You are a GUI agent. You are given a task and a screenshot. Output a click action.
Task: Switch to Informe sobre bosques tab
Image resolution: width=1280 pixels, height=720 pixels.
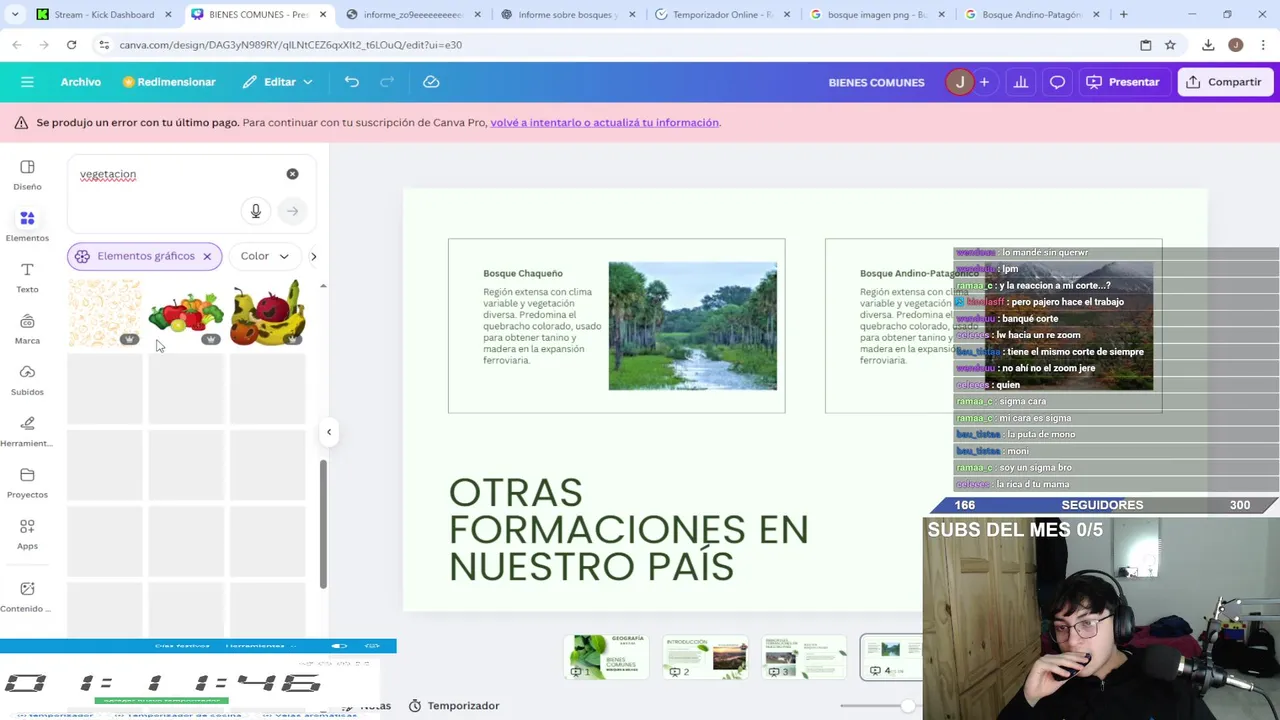[567, 15]
